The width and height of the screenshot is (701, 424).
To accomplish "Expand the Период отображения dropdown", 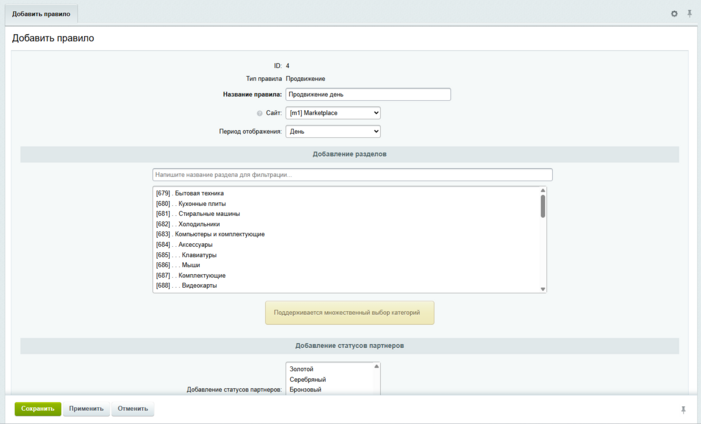I will 333,131.
